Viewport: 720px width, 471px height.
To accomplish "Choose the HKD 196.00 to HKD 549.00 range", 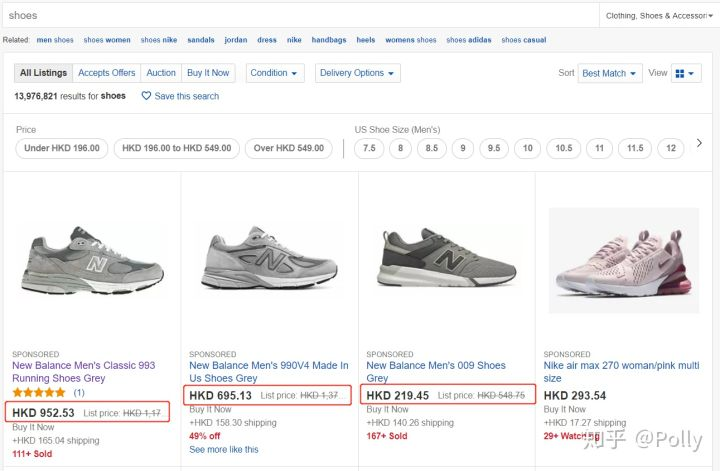I will pos(176,148).
